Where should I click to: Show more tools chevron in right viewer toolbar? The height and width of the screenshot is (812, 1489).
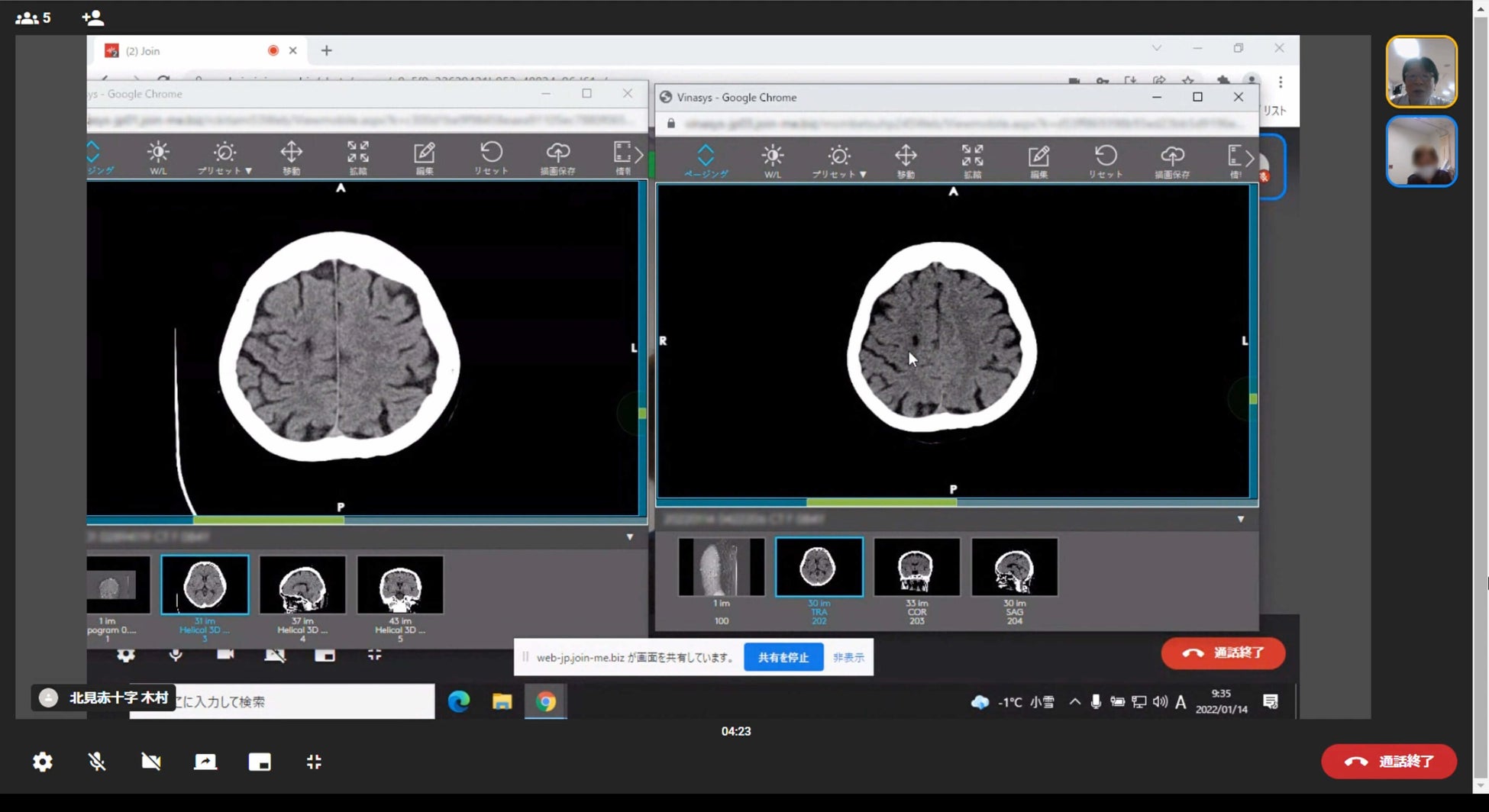point(1249,159)
